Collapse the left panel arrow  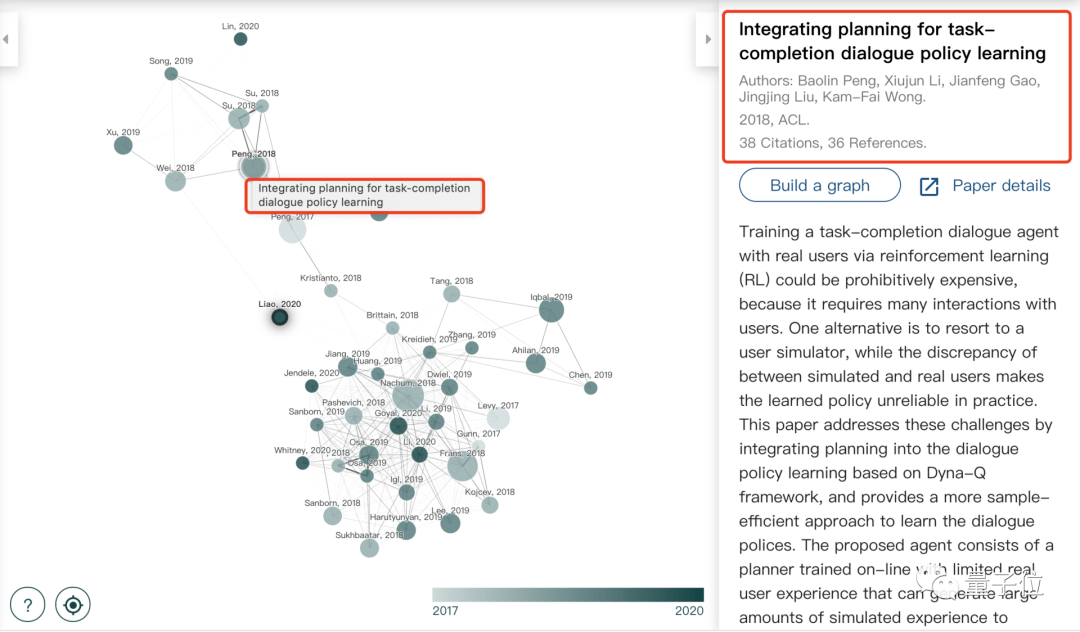pyautogui.click(x=6, y=39)
